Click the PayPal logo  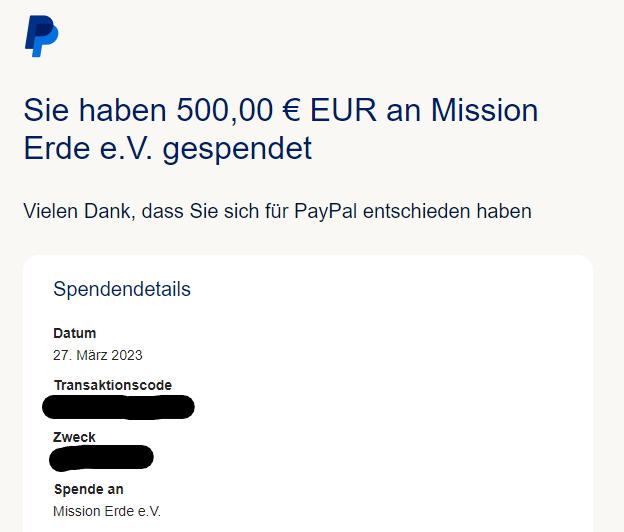pyautogui.click(x=41, y=36)
